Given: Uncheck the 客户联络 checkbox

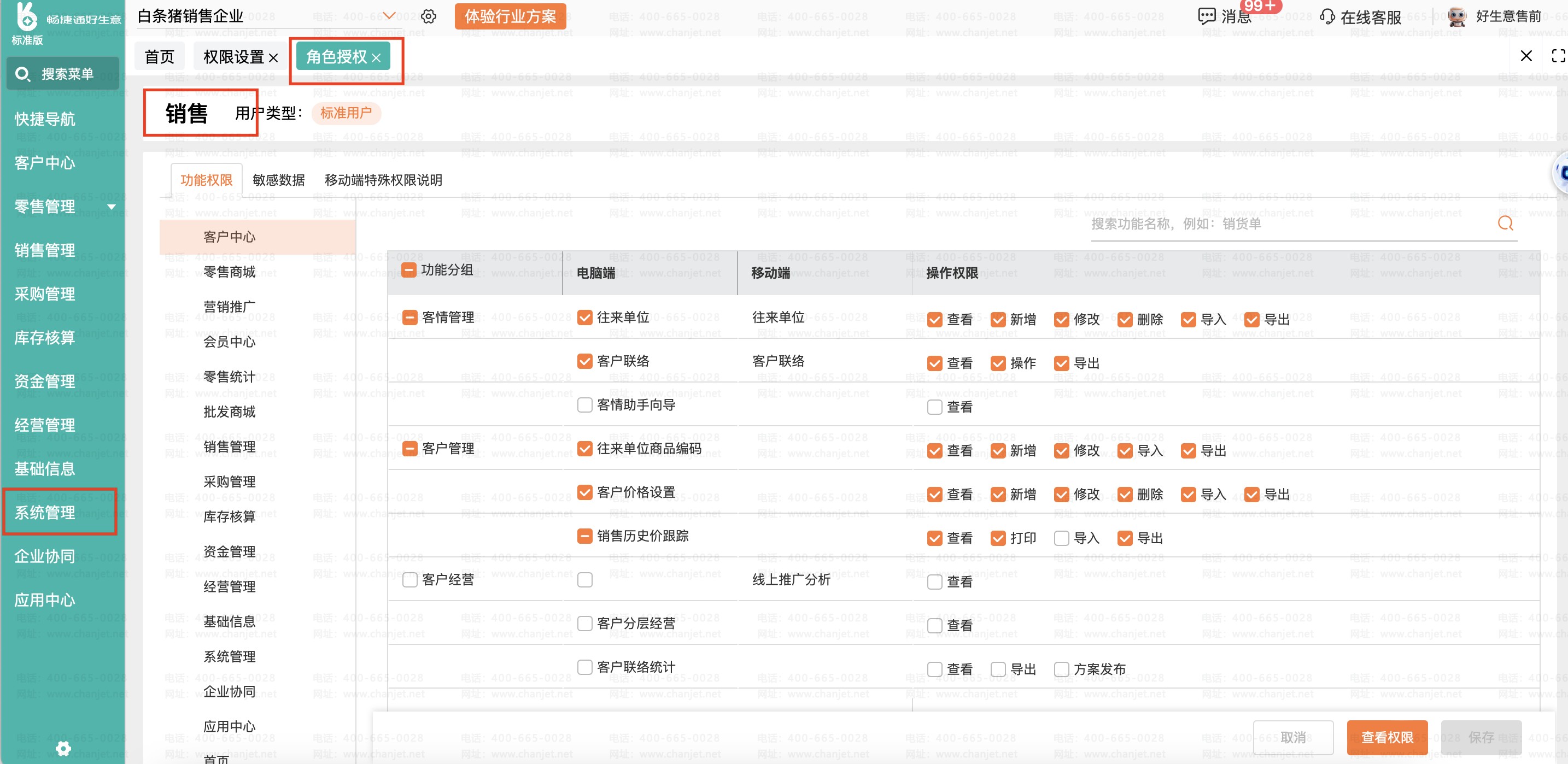Looking at the screenshot, I should (x=585, y=361).
